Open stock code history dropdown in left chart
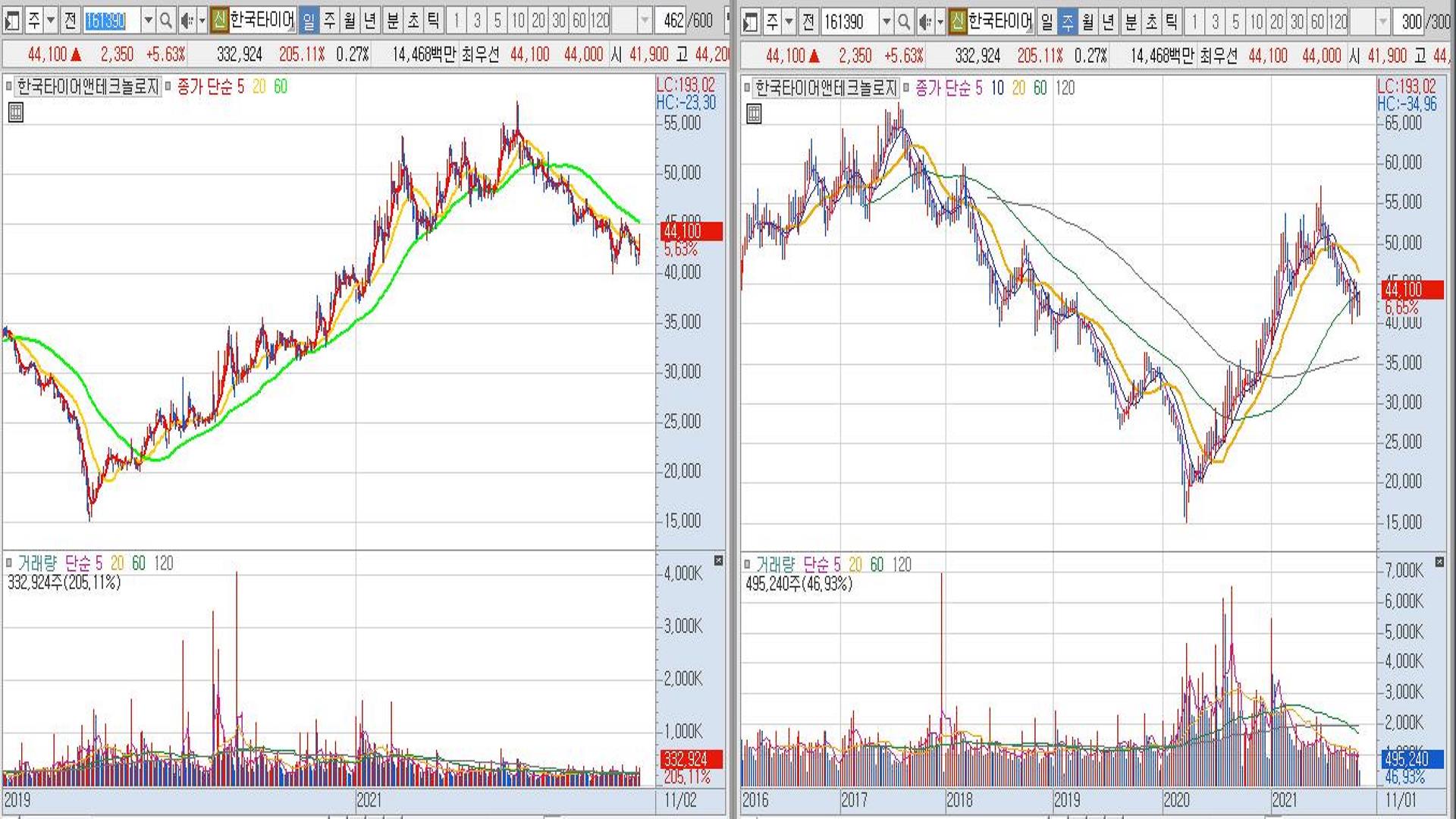Viewport: 1456px width, 819px height. tap(148, 21)
